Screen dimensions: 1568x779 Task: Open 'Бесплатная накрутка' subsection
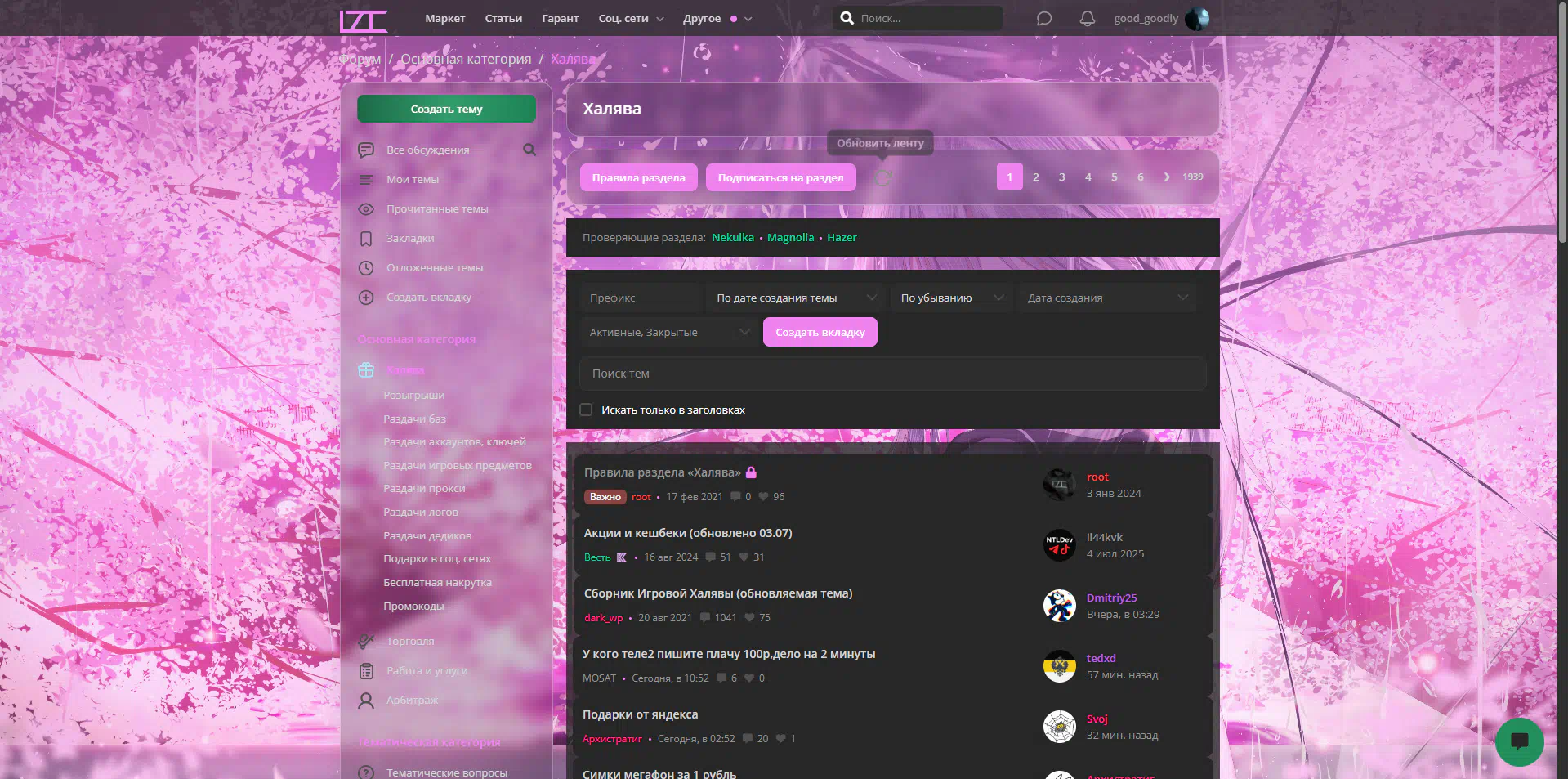coord(437,582)
